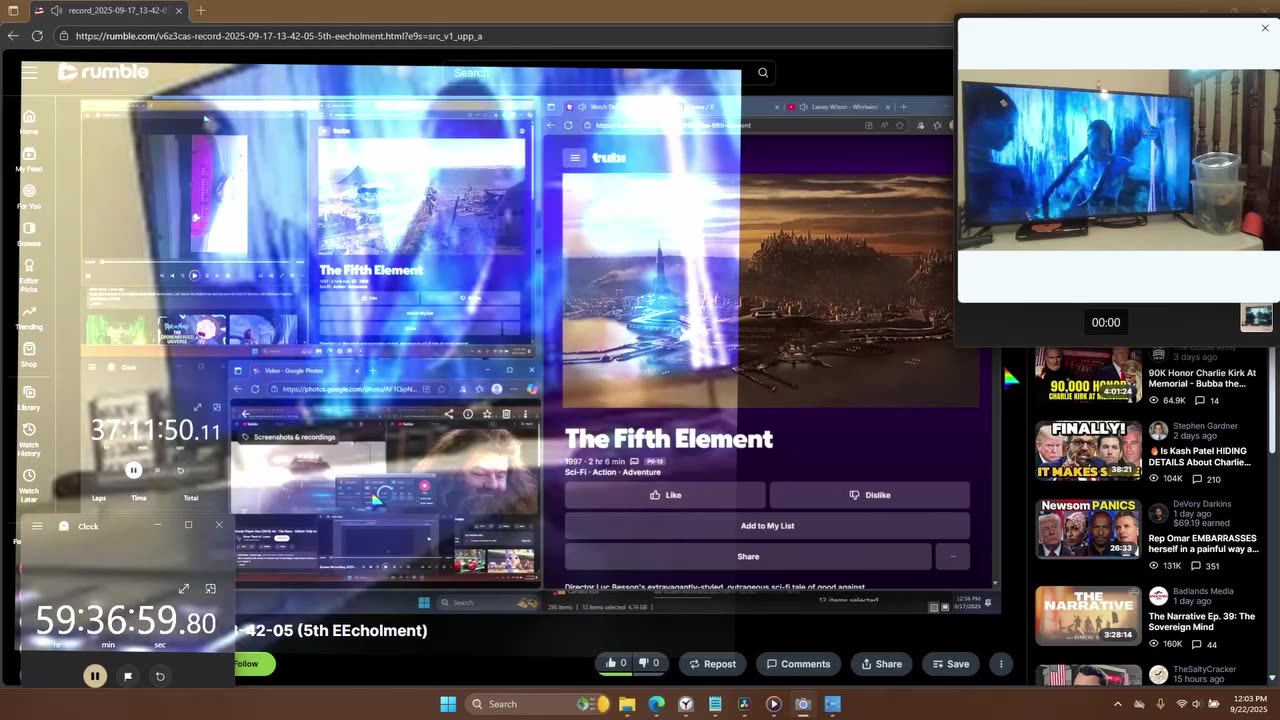Open Editor Picks in Rumble sidebar
Screen dimensions: 1280x720
[29, 276]
